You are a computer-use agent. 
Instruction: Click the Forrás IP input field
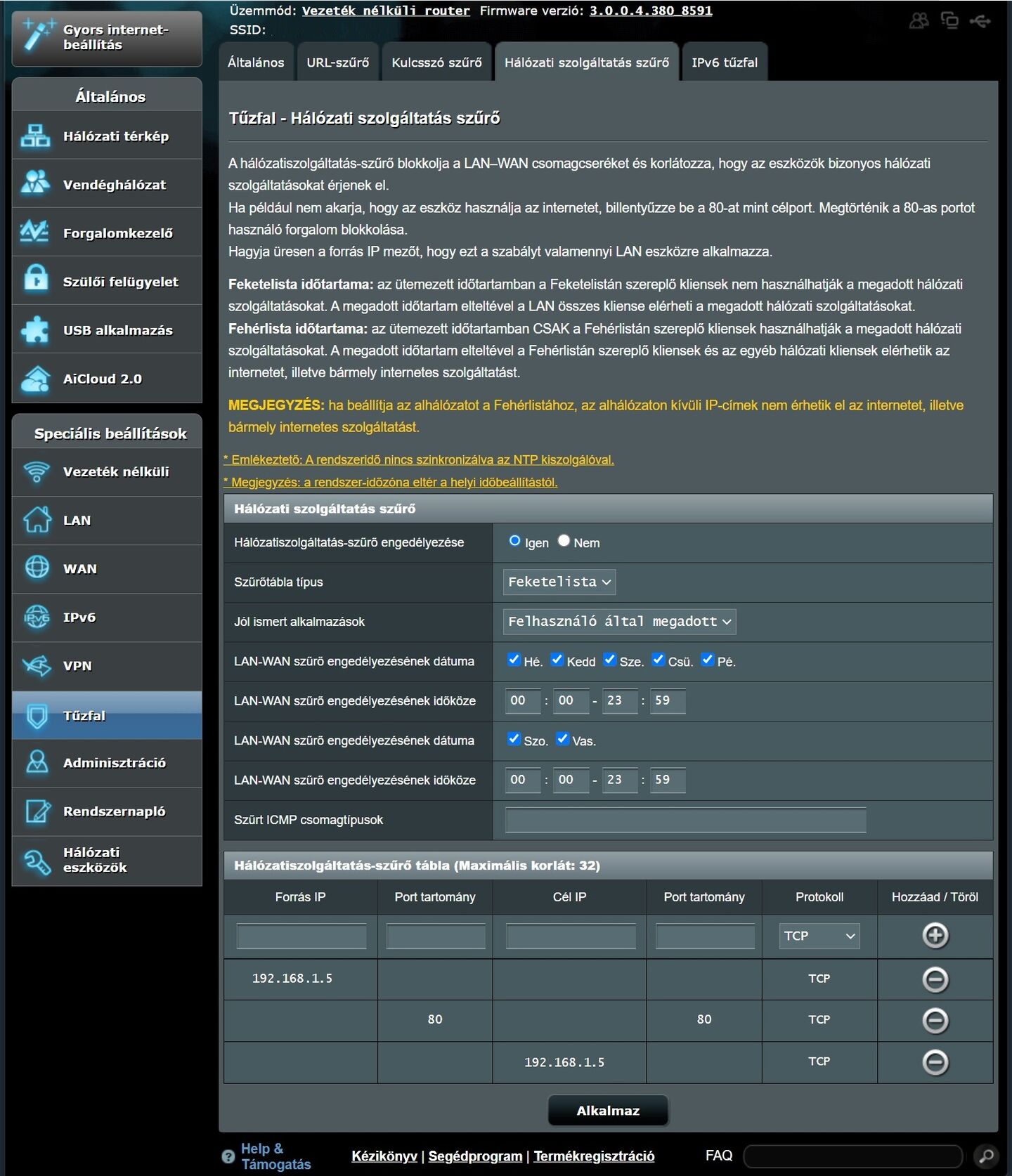click(301, 936)
